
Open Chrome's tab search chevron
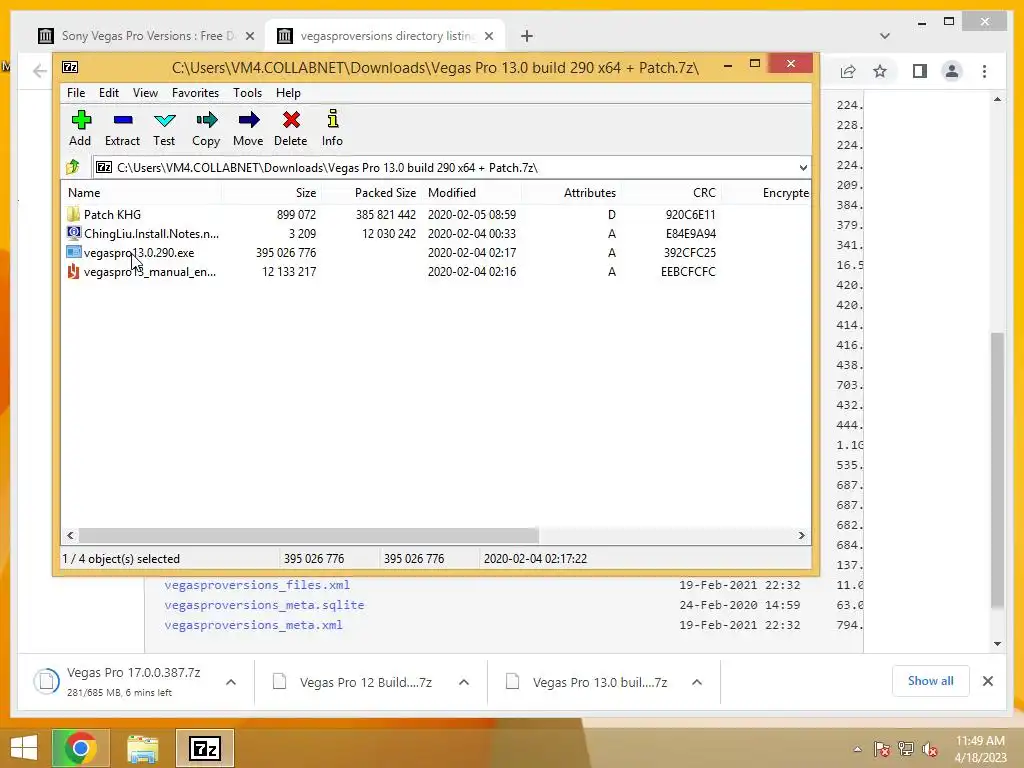click(x=885, y=36)
